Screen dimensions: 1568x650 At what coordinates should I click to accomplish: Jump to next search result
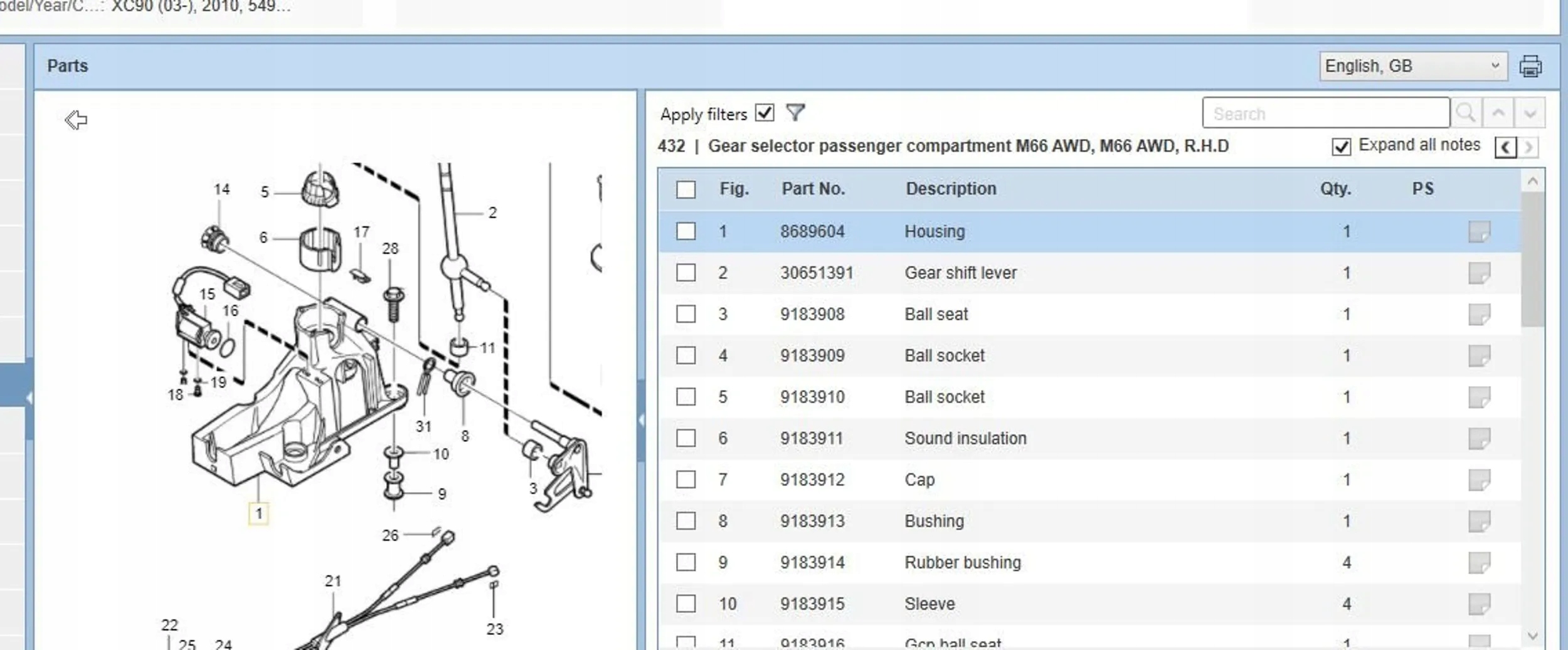tap(1530, 113)
